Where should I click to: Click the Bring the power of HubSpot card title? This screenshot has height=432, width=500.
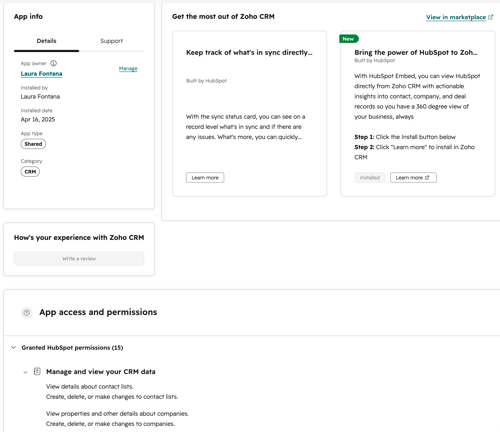[x=416, y=52]
